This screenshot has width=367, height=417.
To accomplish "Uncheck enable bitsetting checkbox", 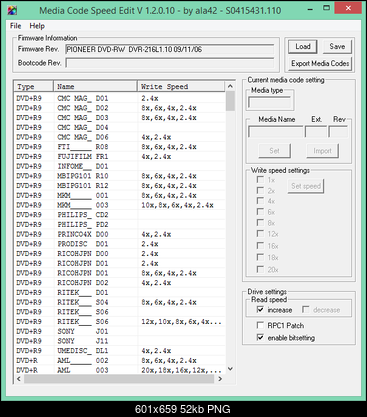I will click(x=260, y=337).
